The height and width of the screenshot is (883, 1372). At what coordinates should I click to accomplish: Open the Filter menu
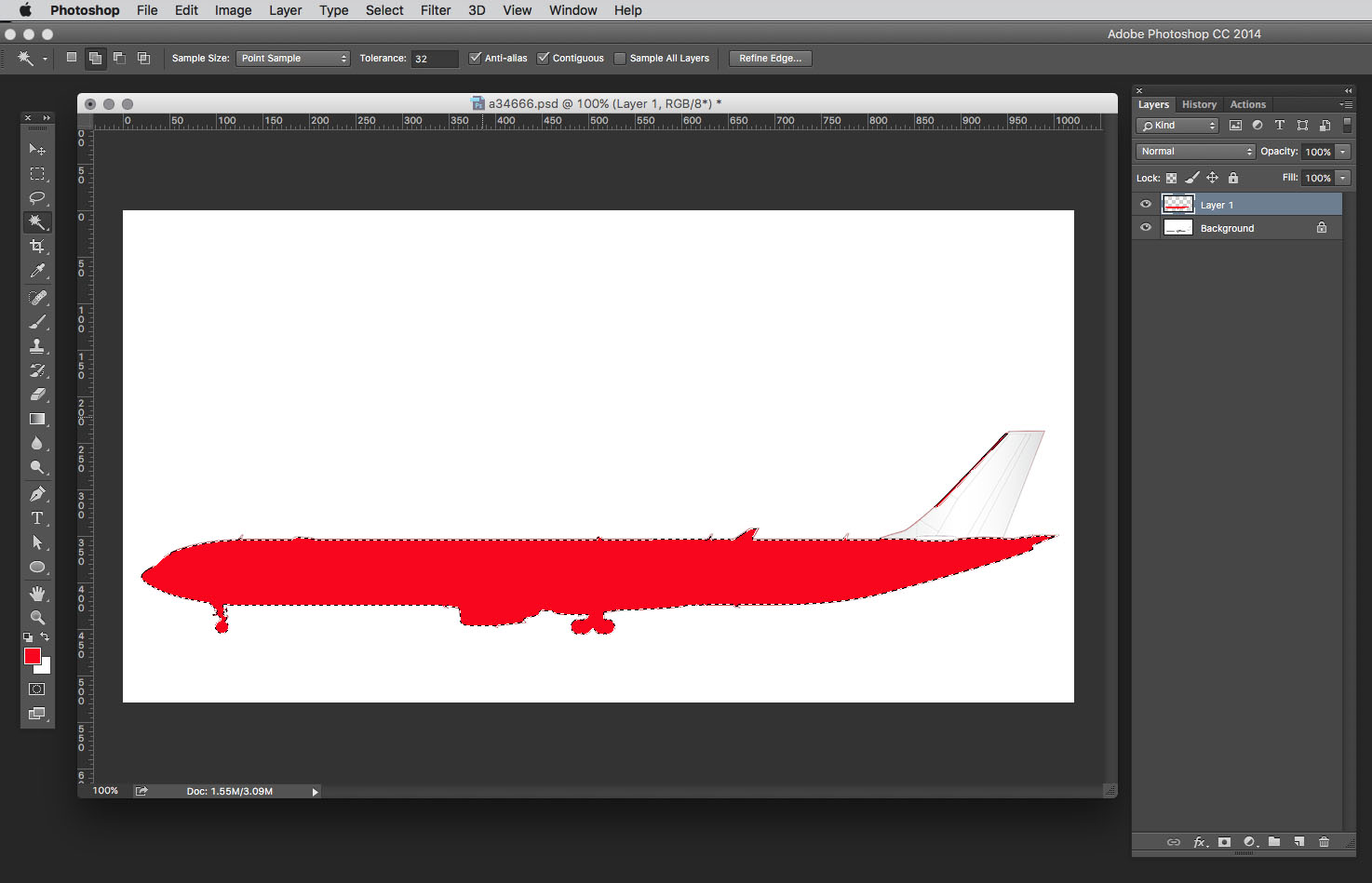point(435,10)
